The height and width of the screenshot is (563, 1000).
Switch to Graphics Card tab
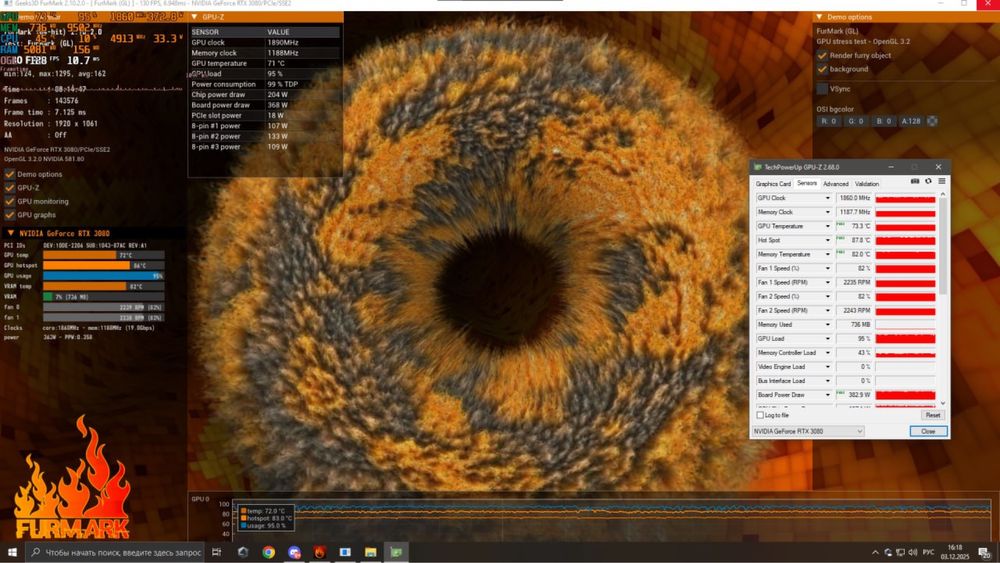[773, 184]
